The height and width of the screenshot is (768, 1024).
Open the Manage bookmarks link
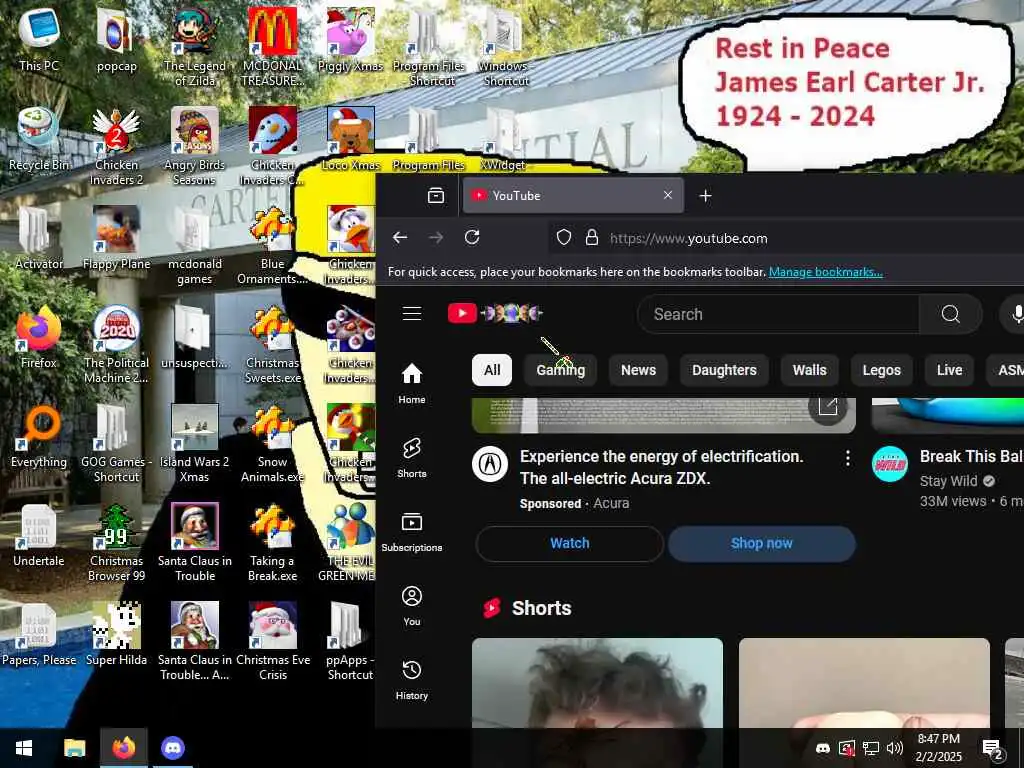pos(825,272)
